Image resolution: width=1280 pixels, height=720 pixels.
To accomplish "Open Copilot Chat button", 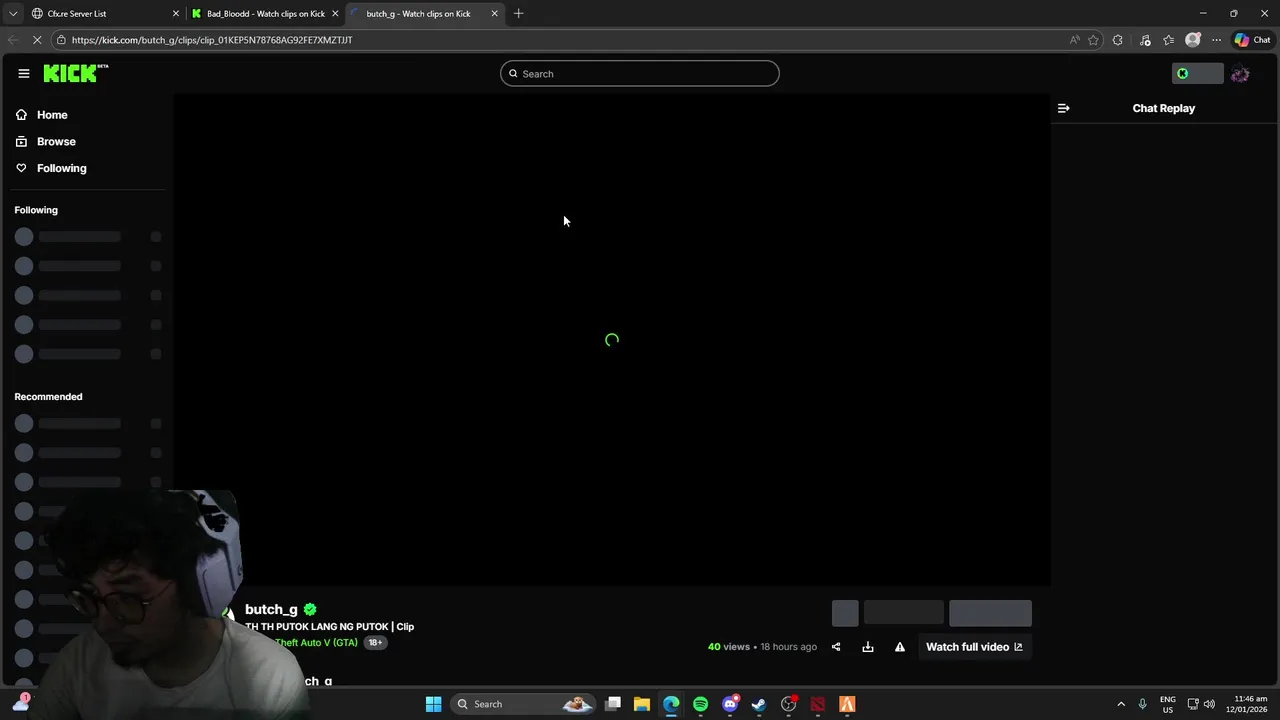I will [1253, 40].
